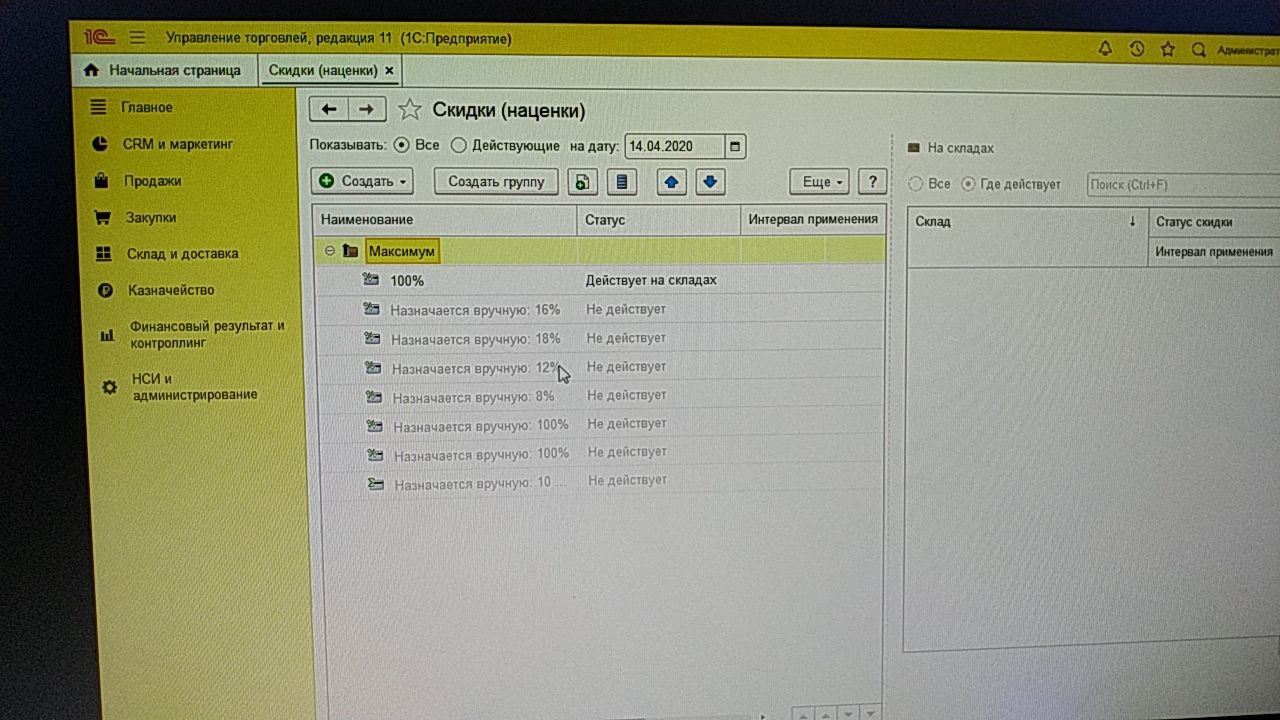Image resolution: width=1280 pixels, height=720 pixels.
Task: Click the Максимум folder icon
Action: [x=350, y=251]
